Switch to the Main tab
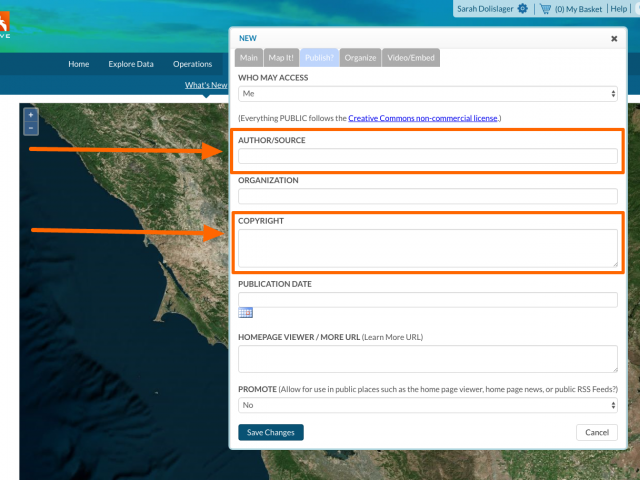This screenshot has height=480, width=640. pyautogui.click(x=249, y=58)
